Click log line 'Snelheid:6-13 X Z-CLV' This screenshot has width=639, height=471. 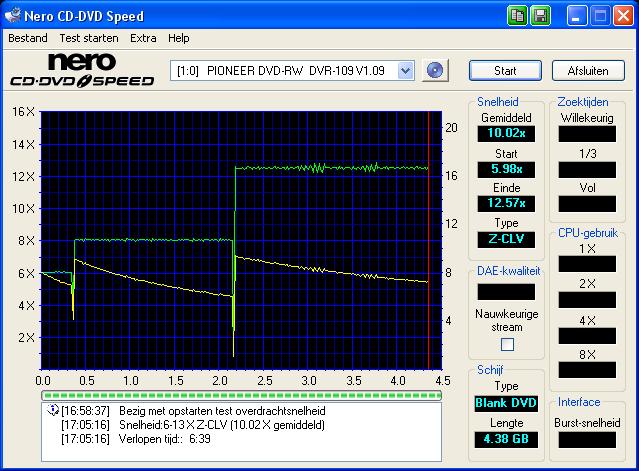[193, 425]
